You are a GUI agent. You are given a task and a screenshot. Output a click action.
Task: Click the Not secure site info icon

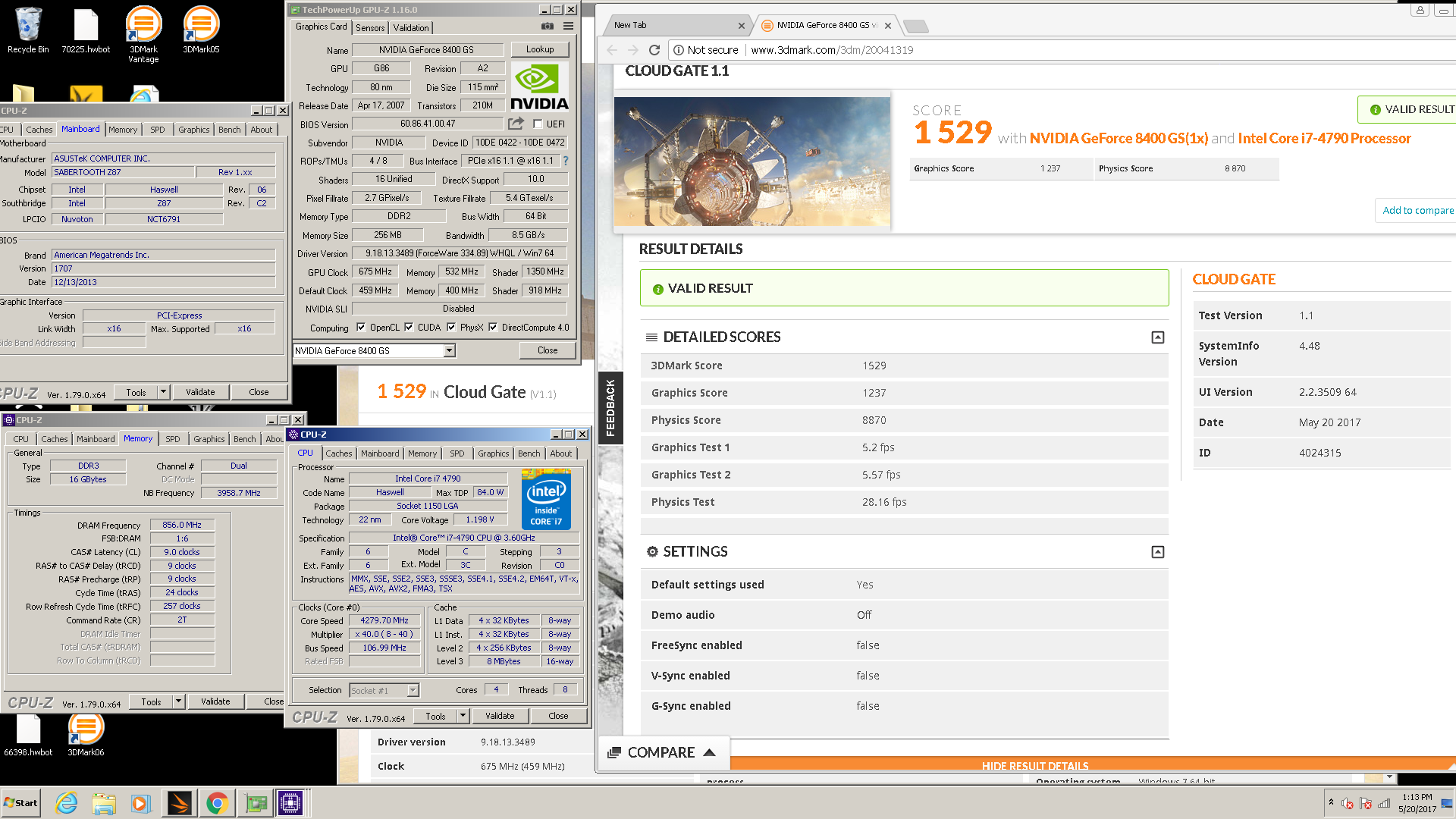point(679,50)
